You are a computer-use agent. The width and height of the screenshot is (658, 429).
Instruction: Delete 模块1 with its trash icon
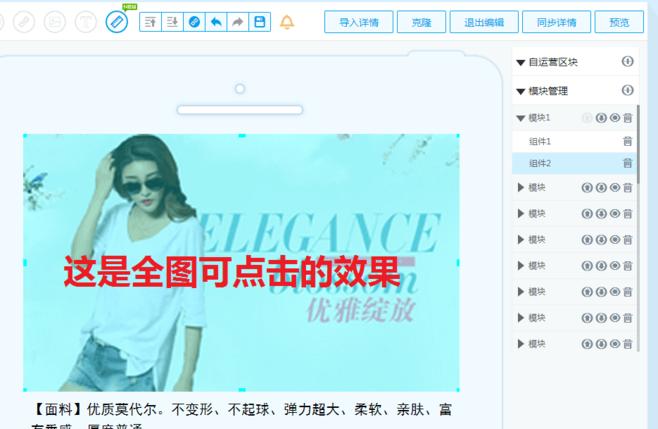coord(627,118)
